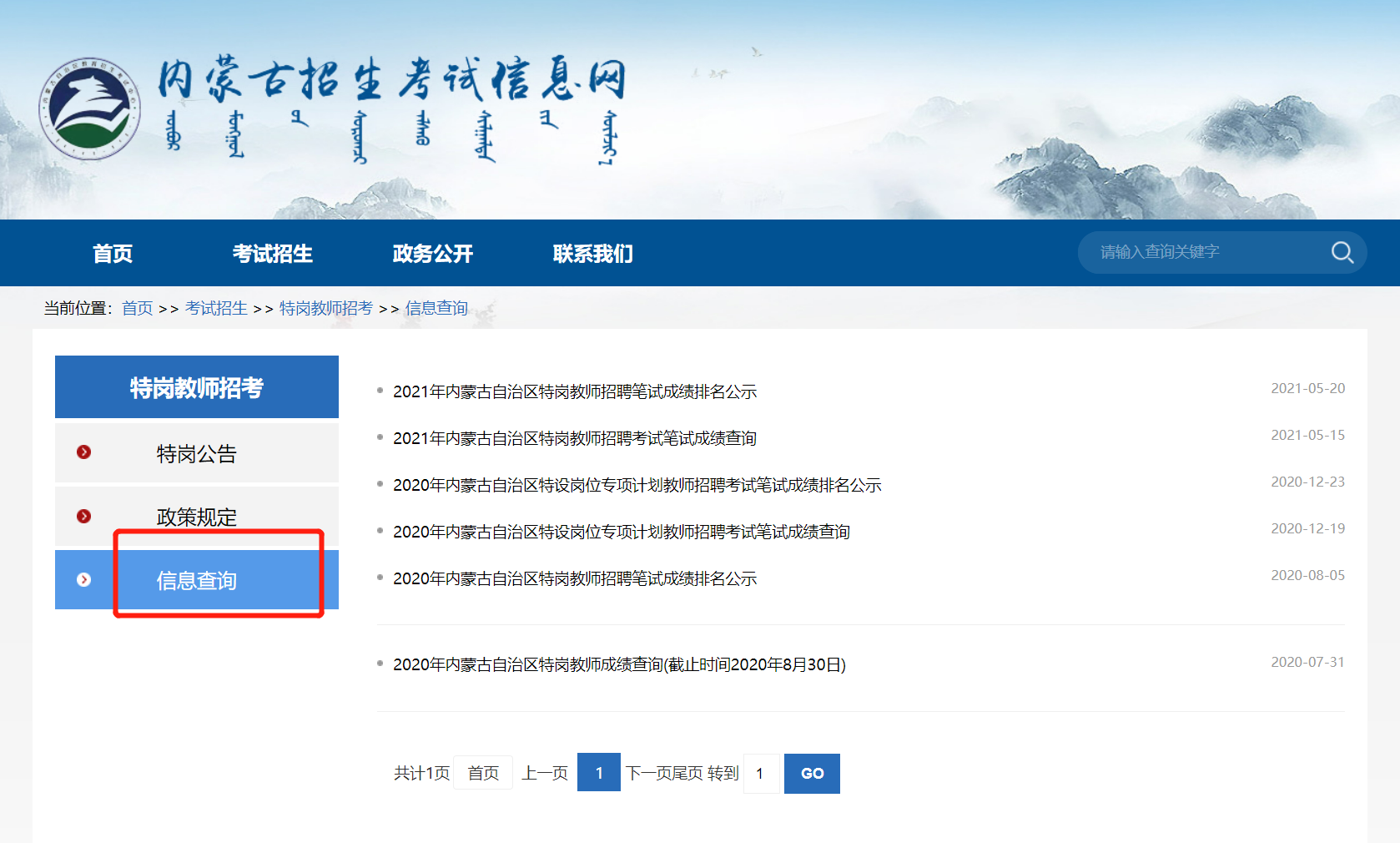Click arrow icon beside 信息查询
The height and width of the screenshot is (843, 1400).
pos(83,579)
